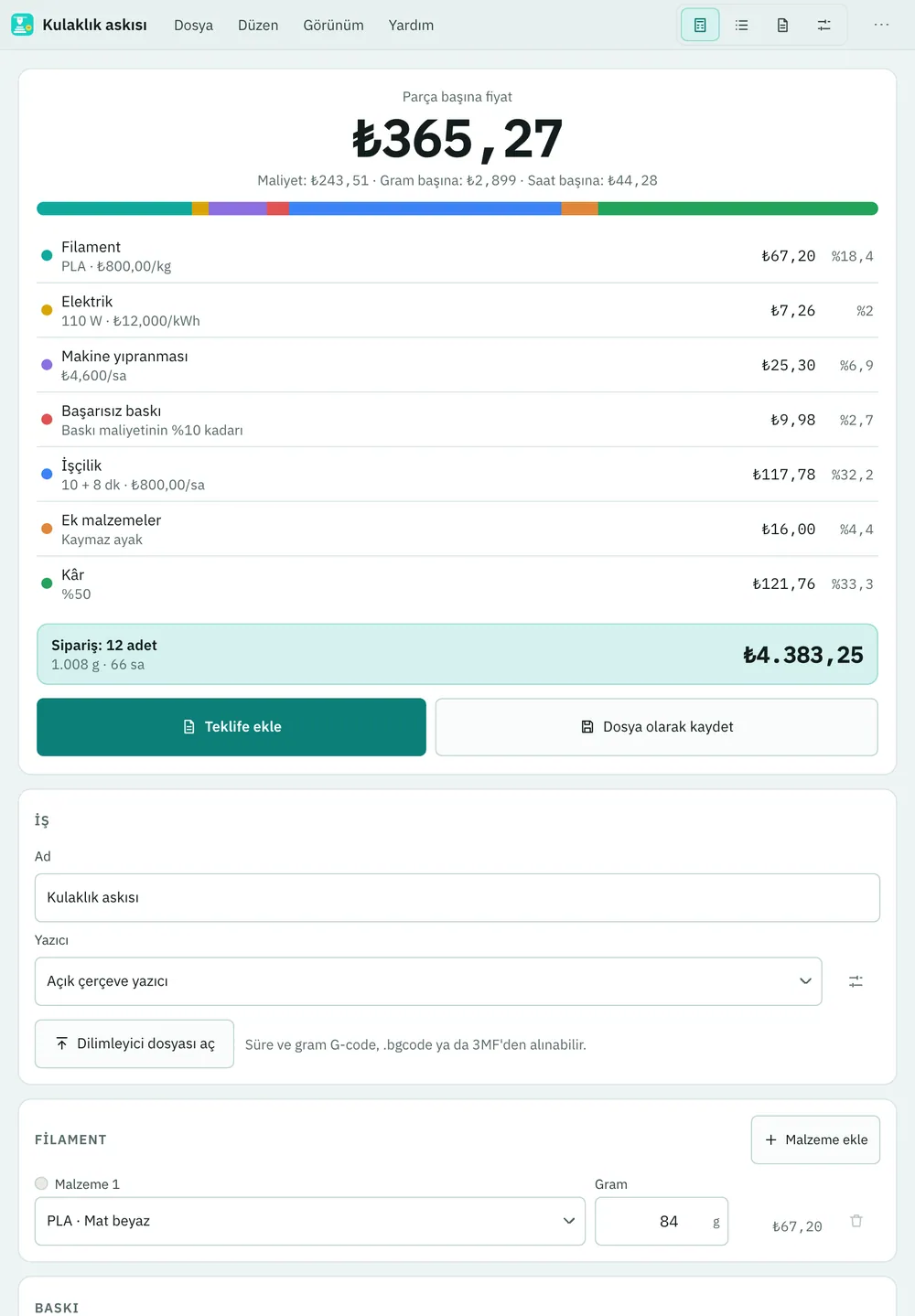Focus the Ad name input field
The width and height of the screenshot is (915, 1316).
pos(457,898)
